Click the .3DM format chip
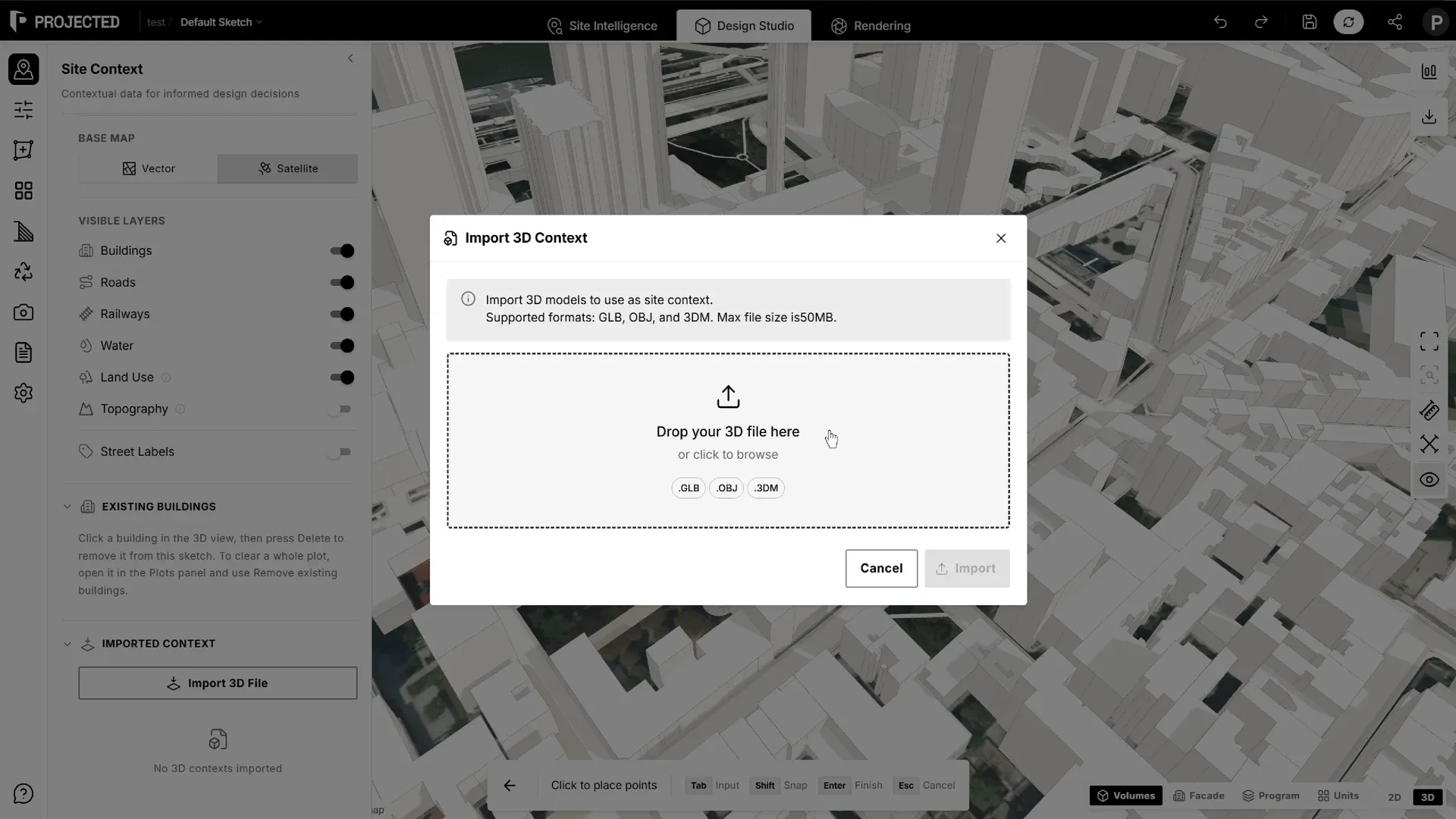1456x819 pixels. tap(766, 488)
